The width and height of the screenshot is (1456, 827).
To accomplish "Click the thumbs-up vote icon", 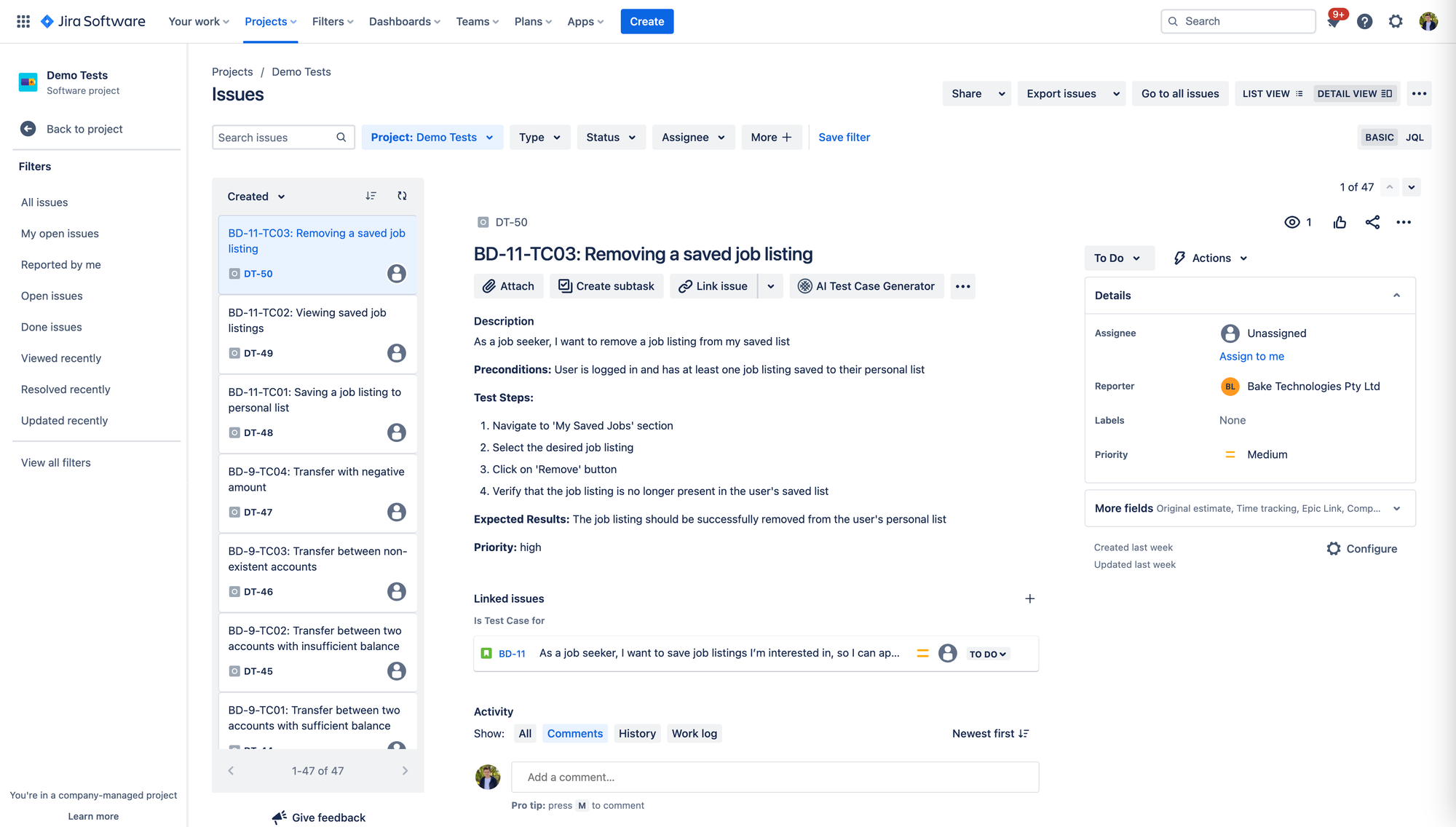I will (1340, 223).
